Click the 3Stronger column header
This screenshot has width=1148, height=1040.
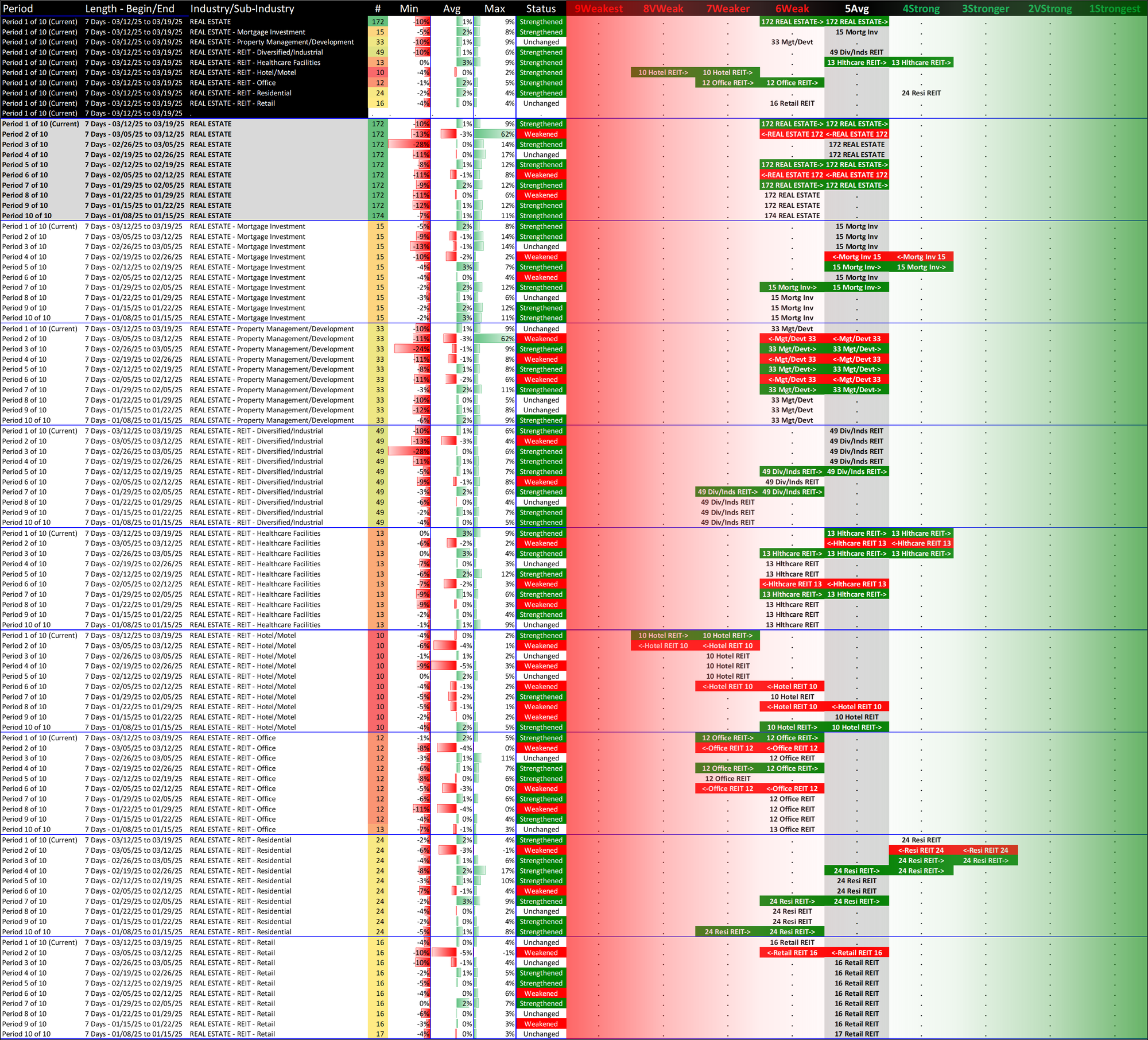(x=985, y=9)
